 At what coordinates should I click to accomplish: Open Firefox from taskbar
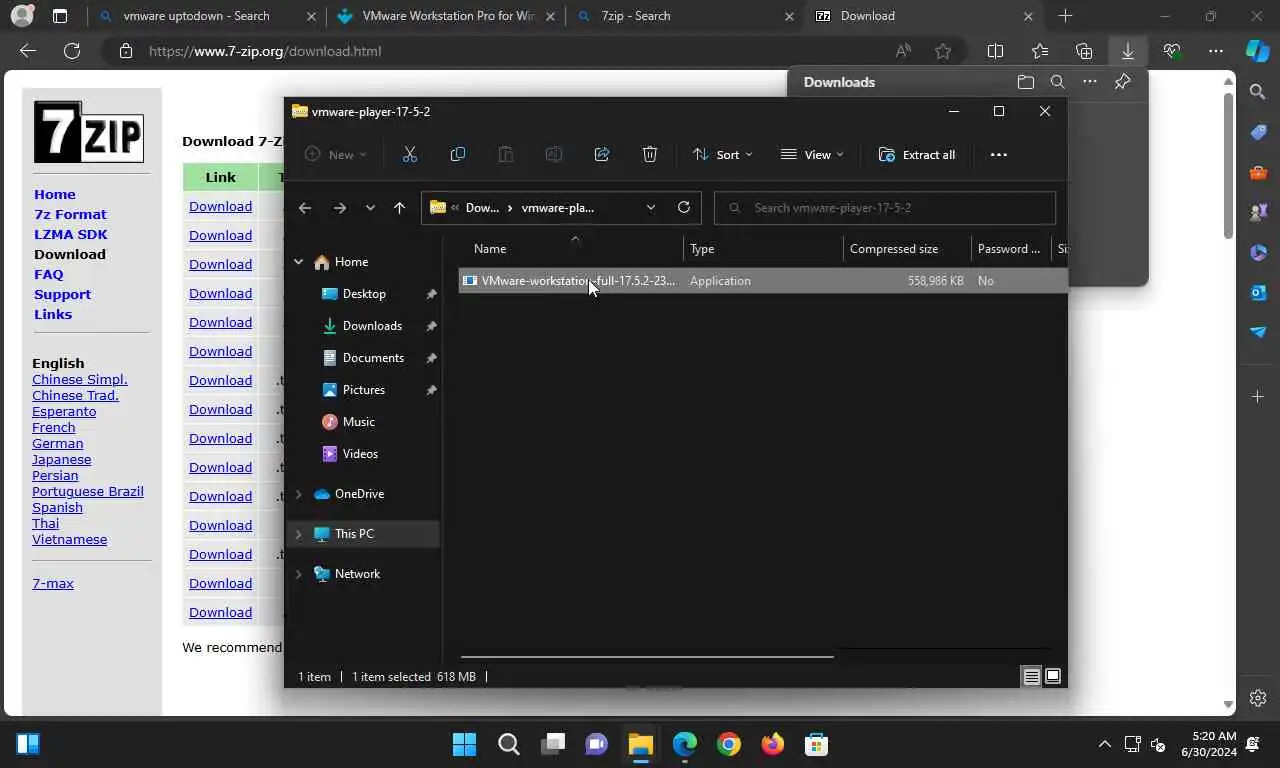pyautogui.click(x=772, y=744)
